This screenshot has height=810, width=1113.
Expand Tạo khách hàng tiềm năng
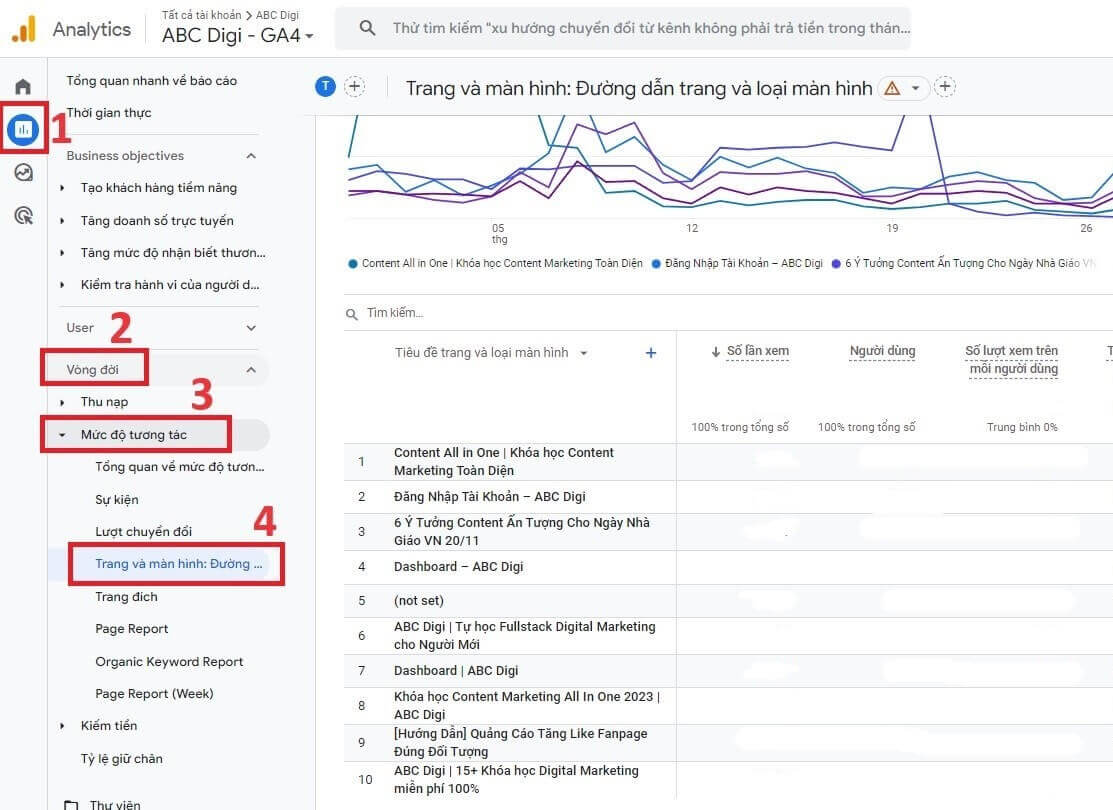[62, 188]
